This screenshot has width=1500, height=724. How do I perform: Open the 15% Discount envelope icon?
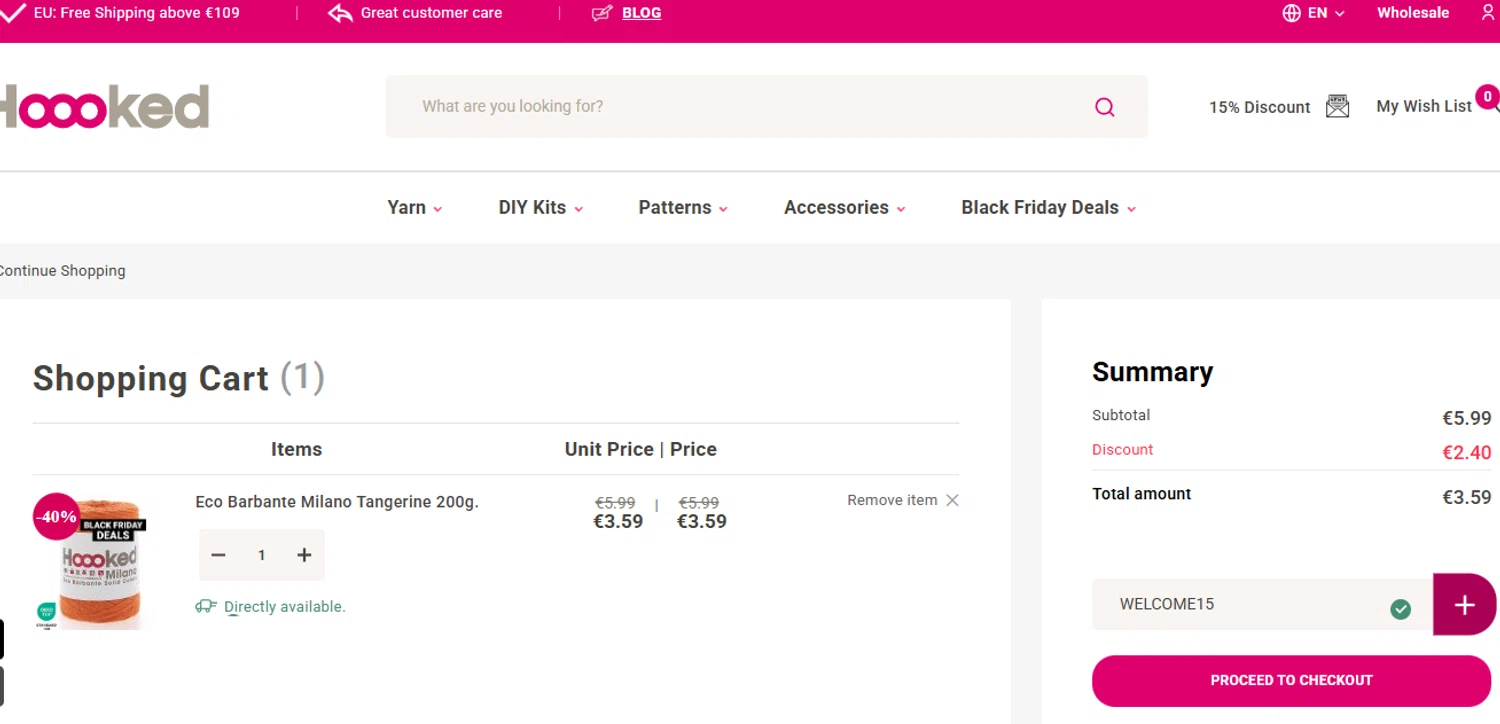pyautogui.click(x=1337, y=106)
